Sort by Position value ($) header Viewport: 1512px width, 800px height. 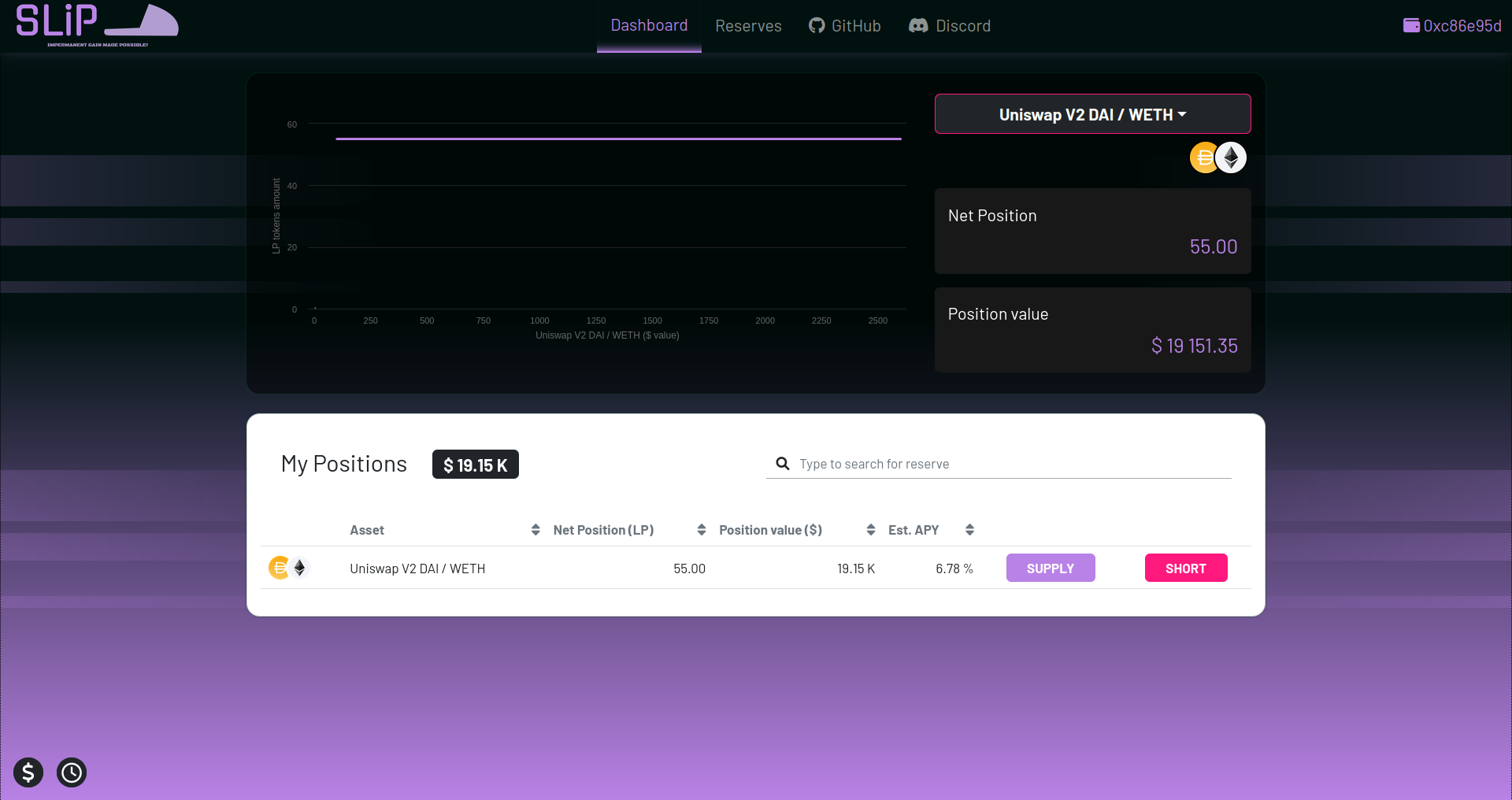tap(770, 530)
